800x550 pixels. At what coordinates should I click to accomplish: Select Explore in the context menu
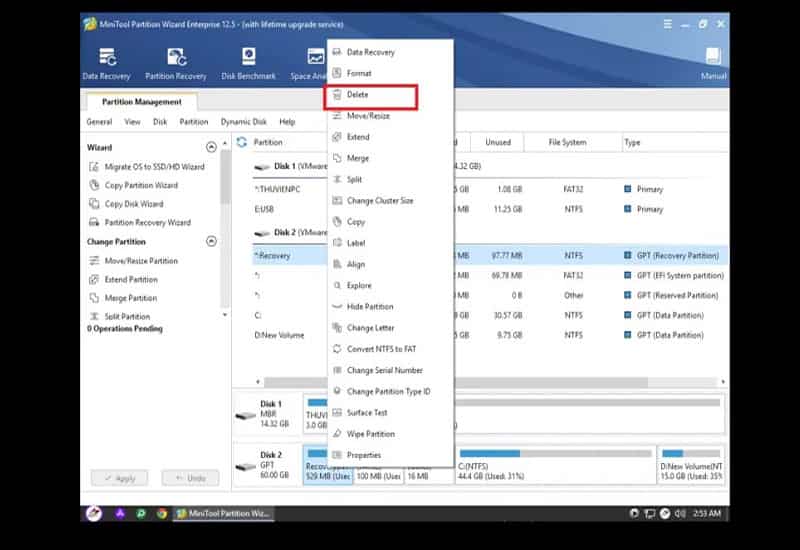[x=390, y=285]
